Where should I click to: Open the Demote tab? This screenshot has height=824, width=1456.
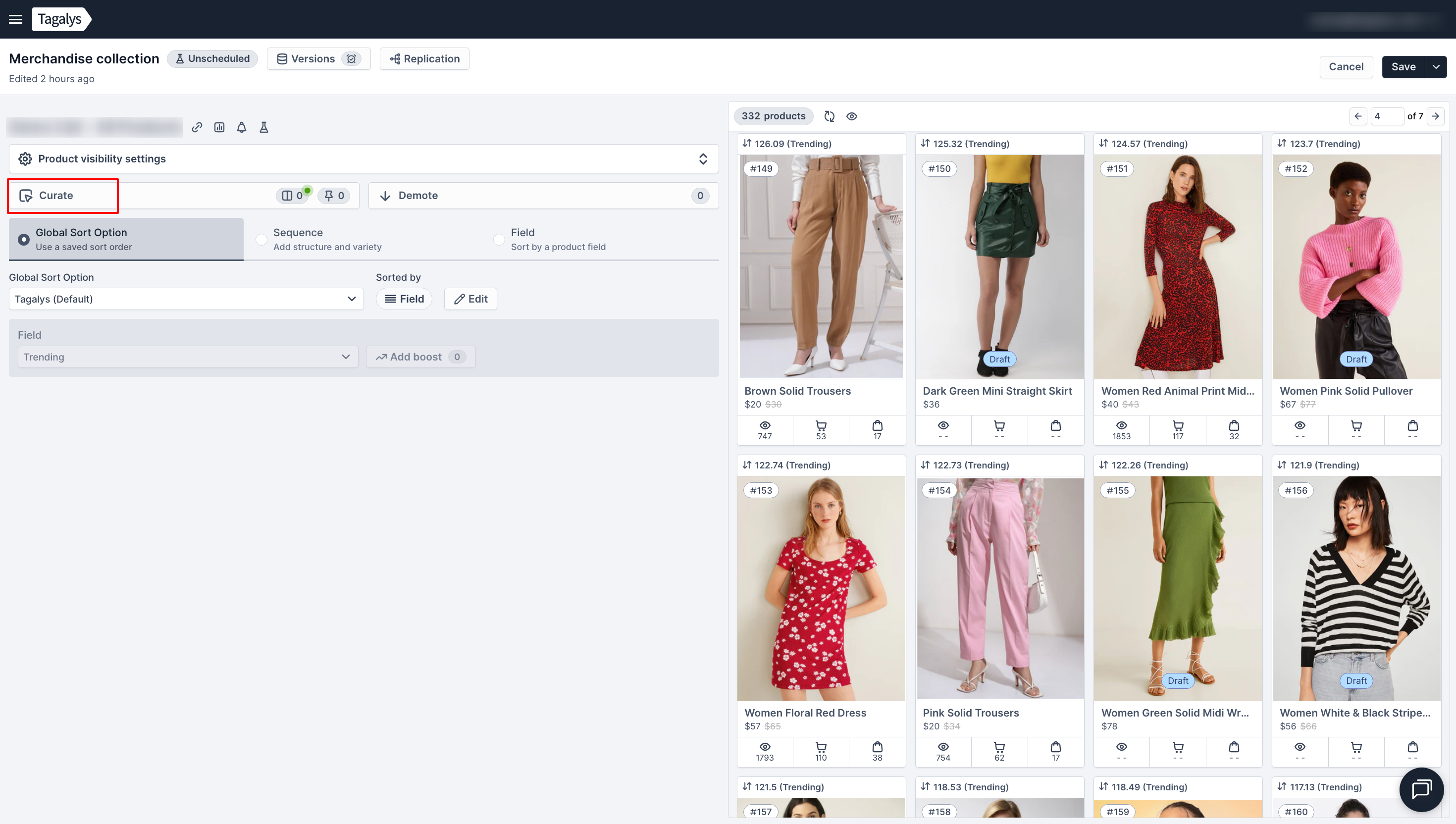pyautogui.click(x=418, y=196)
